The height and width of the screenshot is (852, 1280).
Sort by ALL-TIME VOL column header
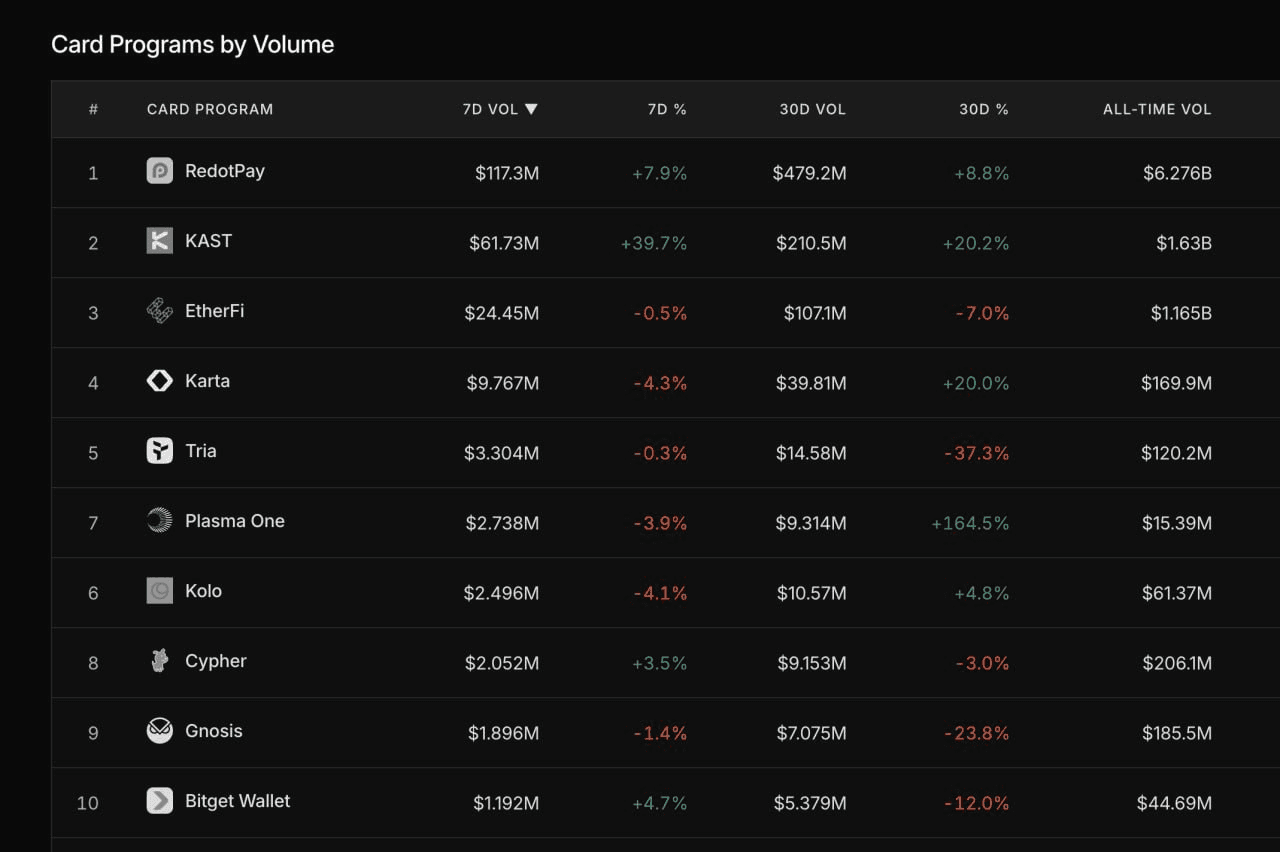pos(1157,109)
